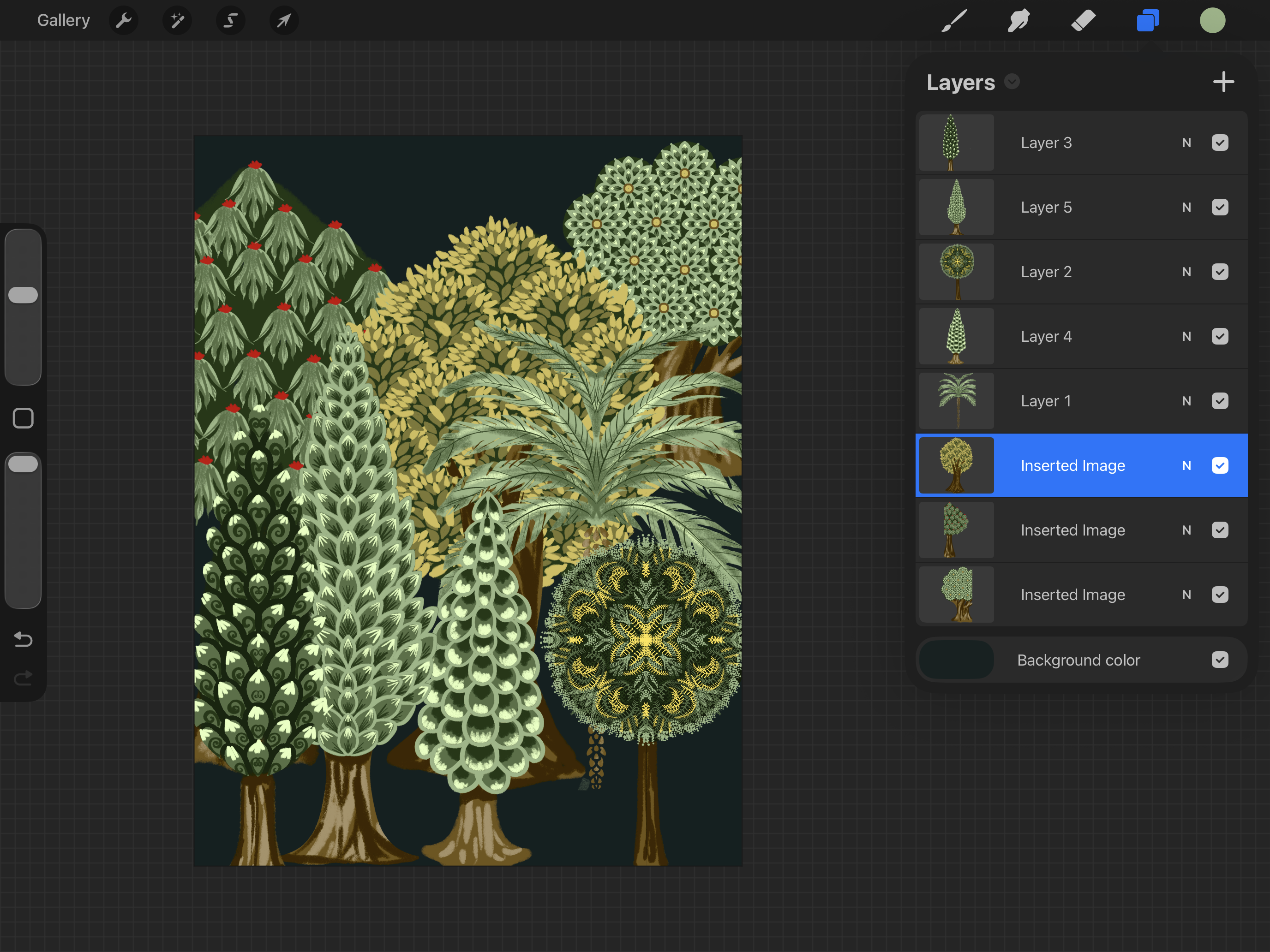This screenshot has width=1270, height=952.
Task: Hide Layer 3 with its checkbox
Action: coord(1220,143)
